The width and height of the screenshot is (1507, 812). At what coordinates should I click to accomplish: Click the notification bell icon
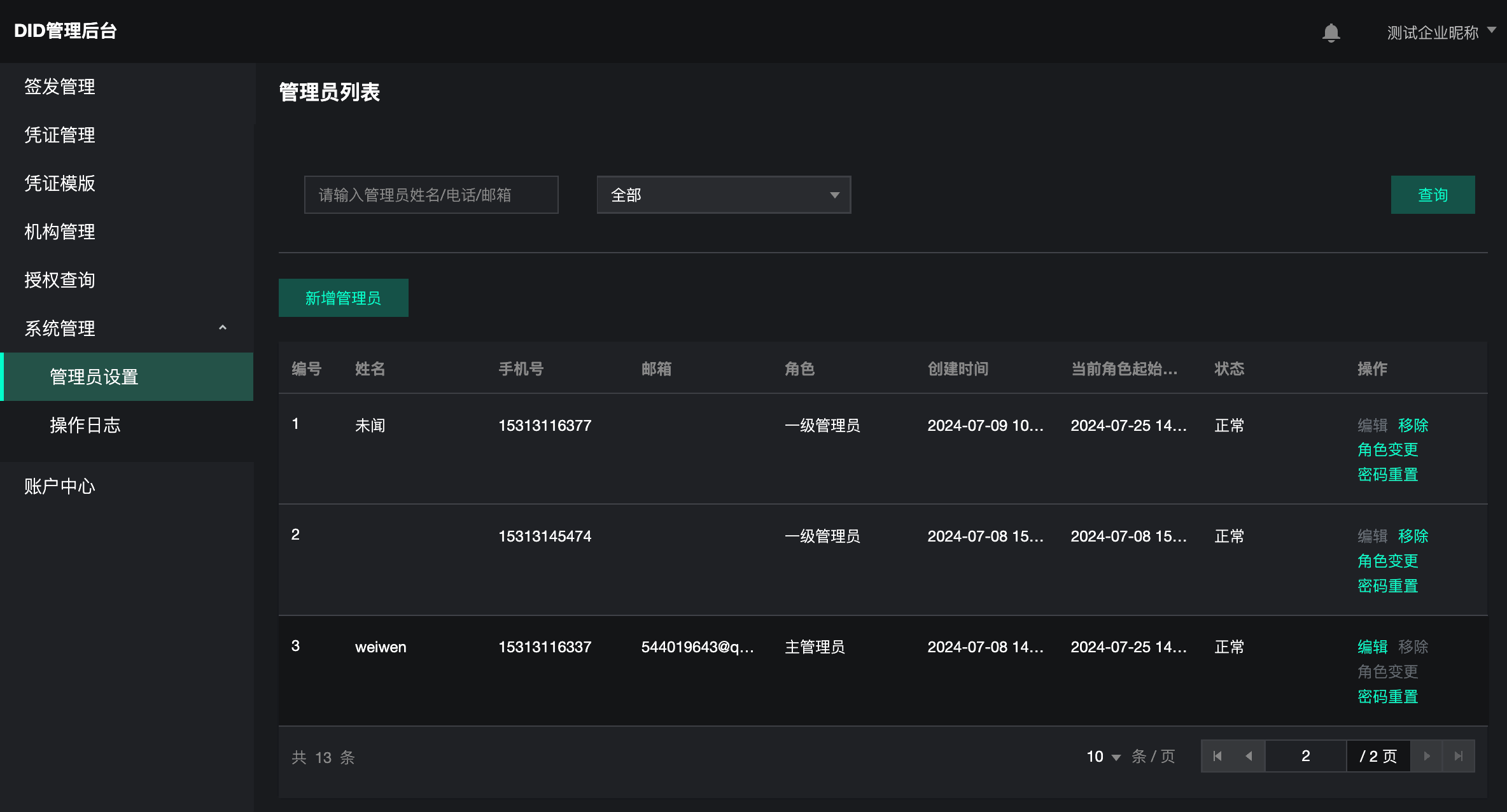click(1331, 32)
